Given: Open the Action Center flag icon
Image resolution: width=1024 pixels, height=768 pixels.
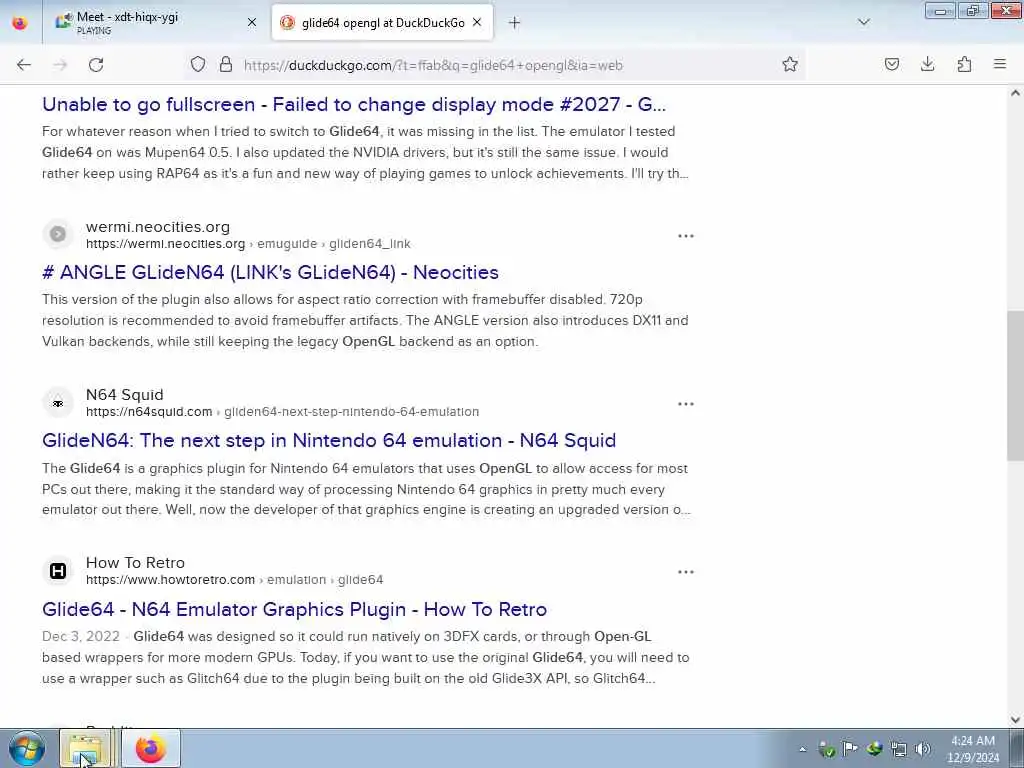Looking at the screenshot, I should 850,749.
